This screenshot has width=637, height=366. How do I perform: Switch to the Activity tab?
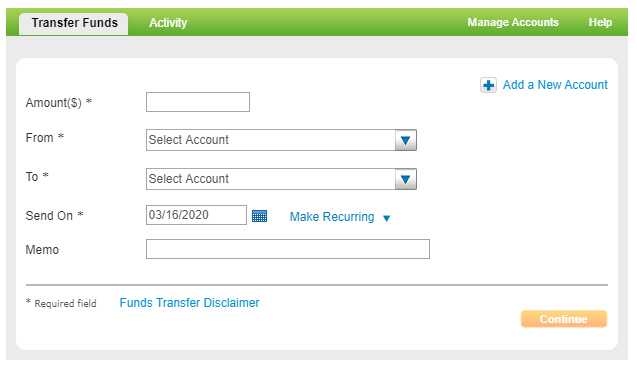click(168, 23)
